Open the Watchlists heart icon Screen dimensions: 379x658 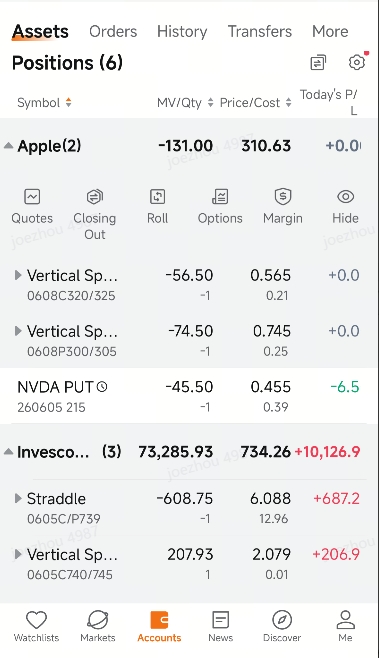point(36,620)
